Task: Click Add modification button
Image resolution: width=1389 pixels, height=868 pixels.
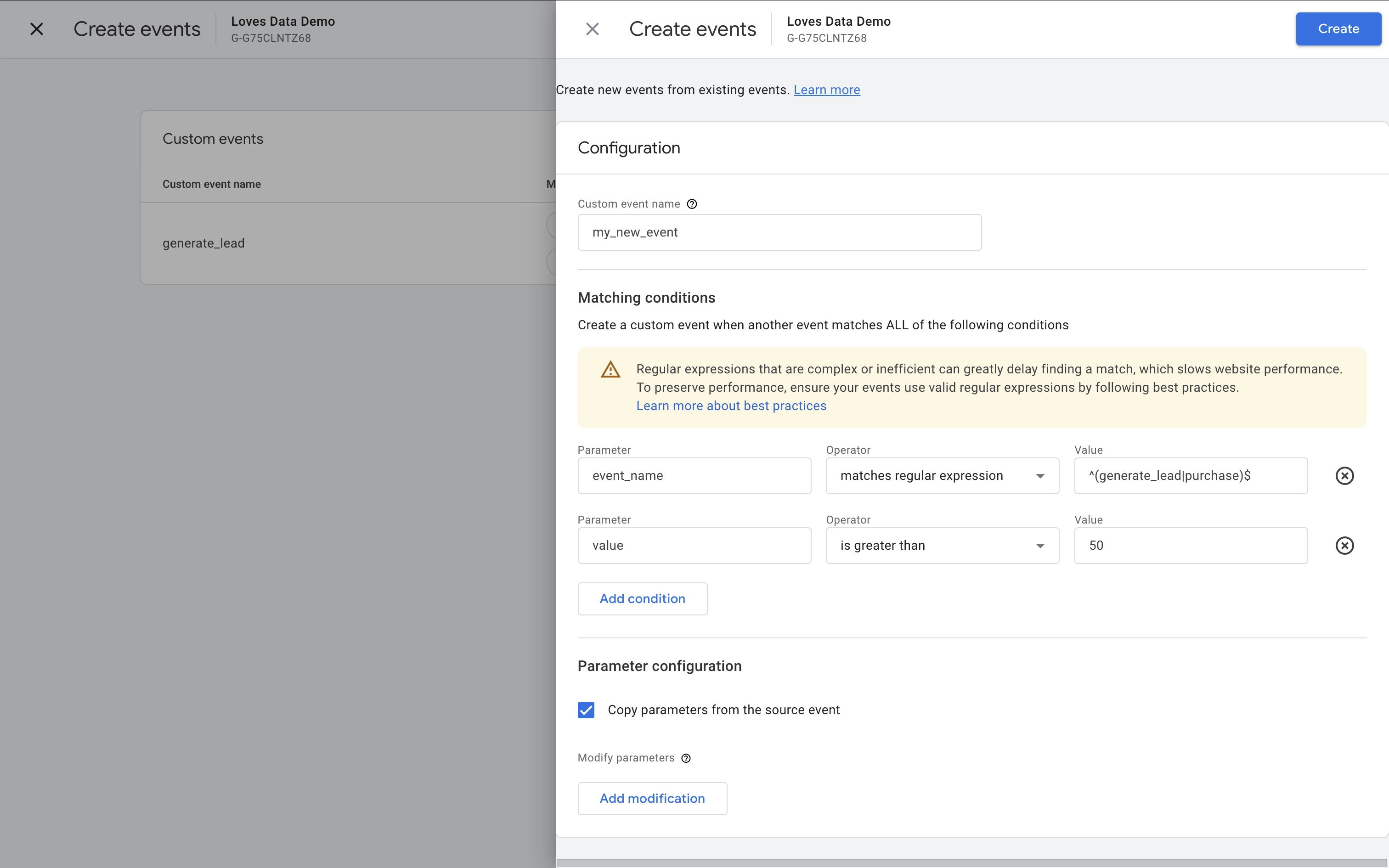Action: (652, 799)
